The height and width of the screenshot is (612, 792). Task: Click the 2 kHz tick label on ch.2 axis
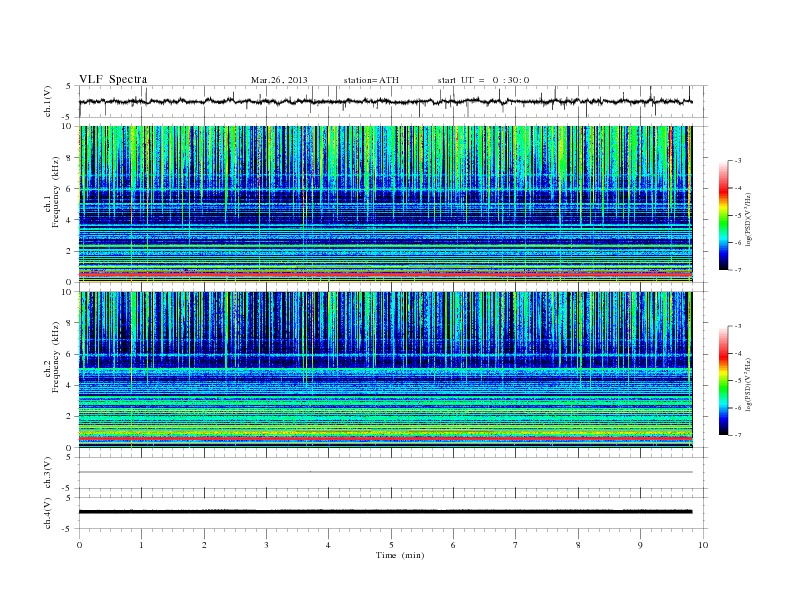click(70, 417)
